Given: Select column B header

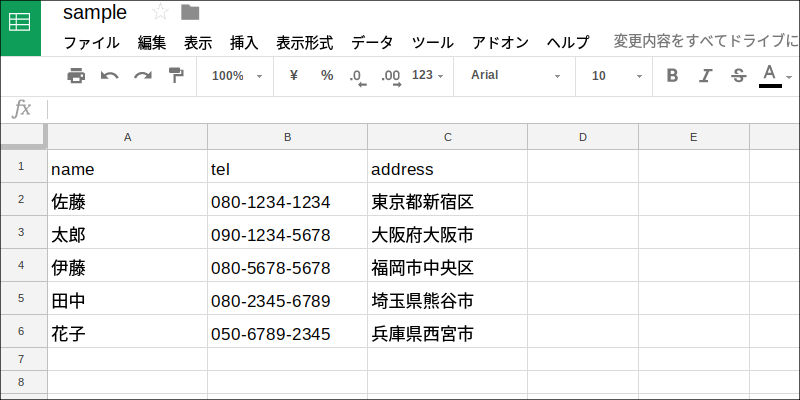Looking at the screenshot, I should point(287,137).
